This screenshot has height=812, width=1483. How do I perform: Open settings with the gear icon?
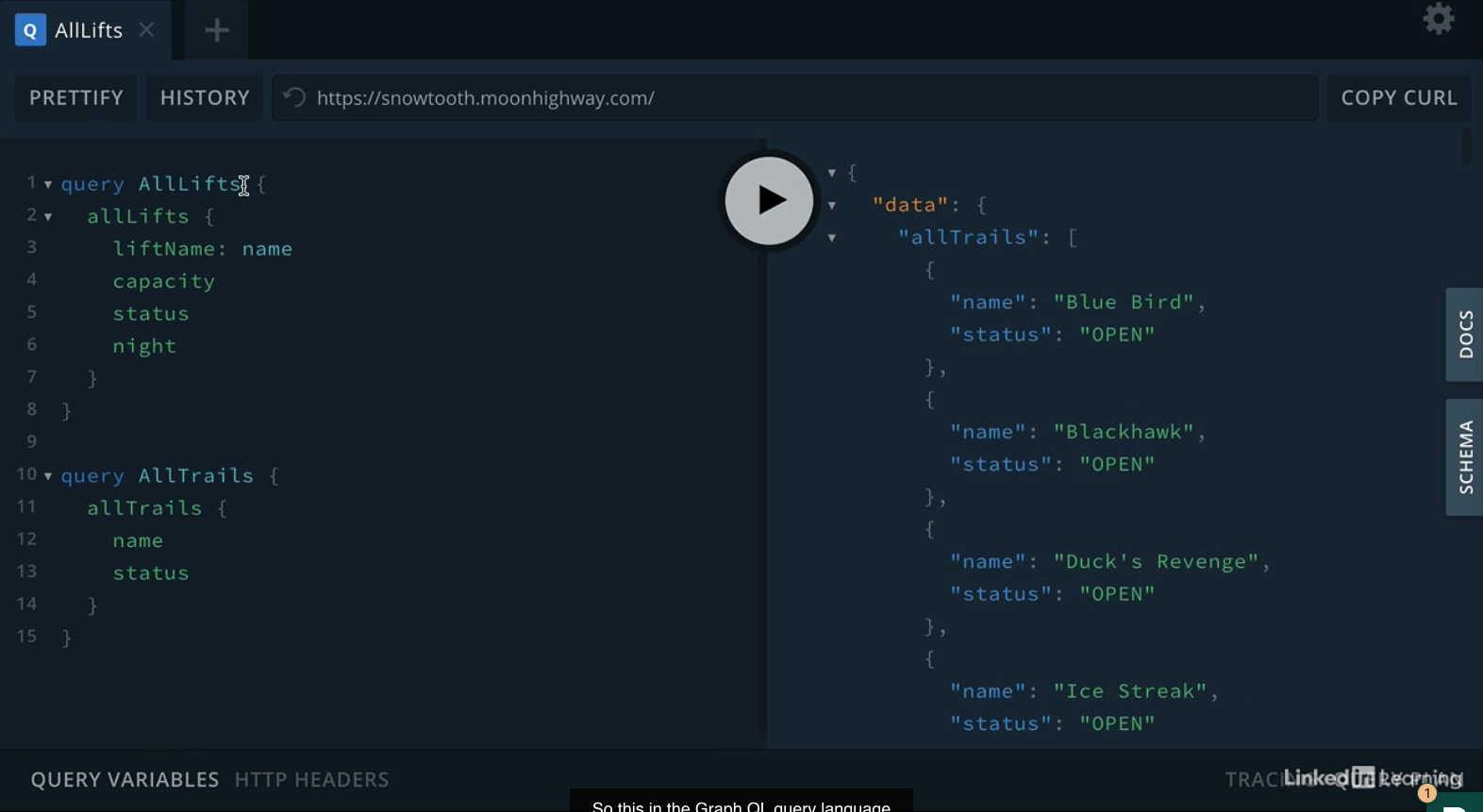[x=1439, y=19]
